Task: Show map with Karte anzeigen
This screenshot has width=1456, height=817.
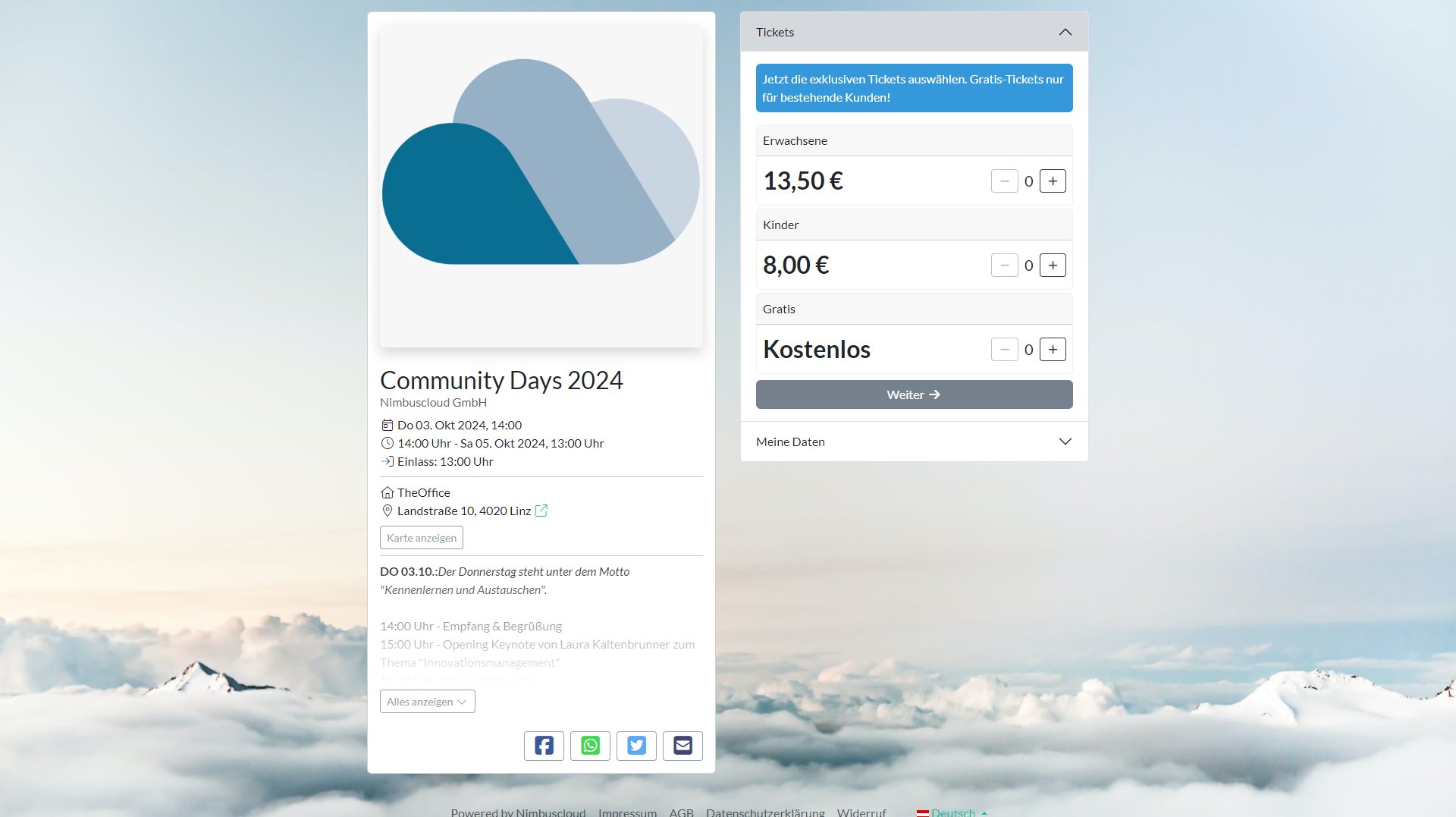Action: (421, 538)
